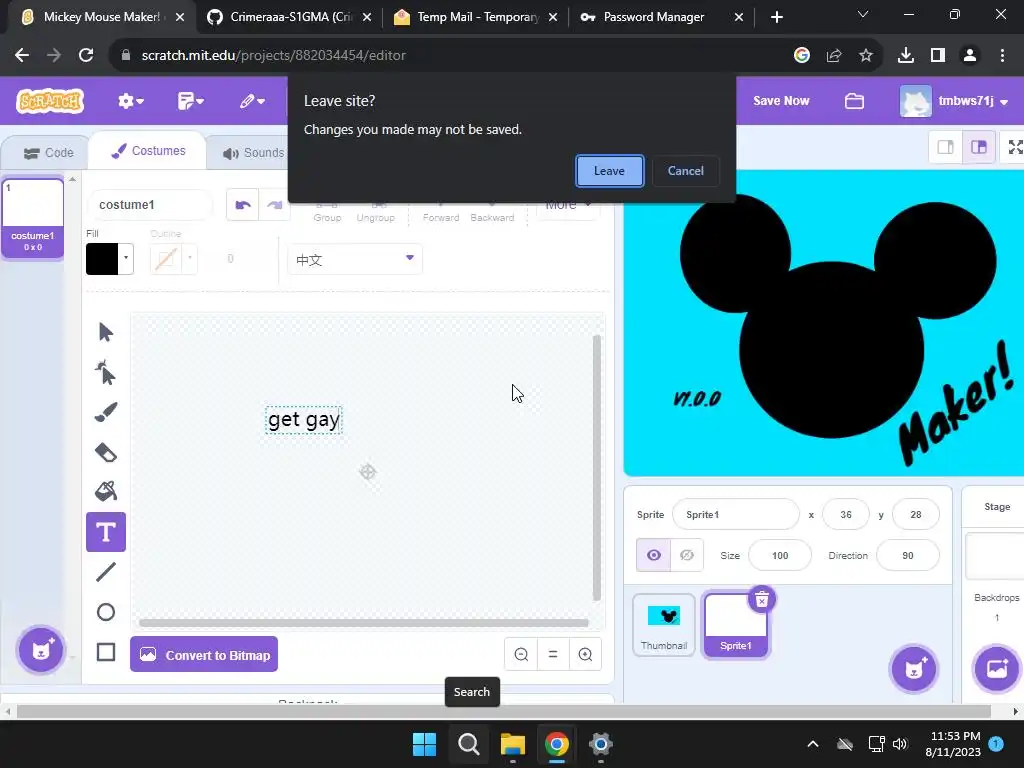The image size is (1024, 768).
Task: Bookmark this page with star
Action: point(866,56)
